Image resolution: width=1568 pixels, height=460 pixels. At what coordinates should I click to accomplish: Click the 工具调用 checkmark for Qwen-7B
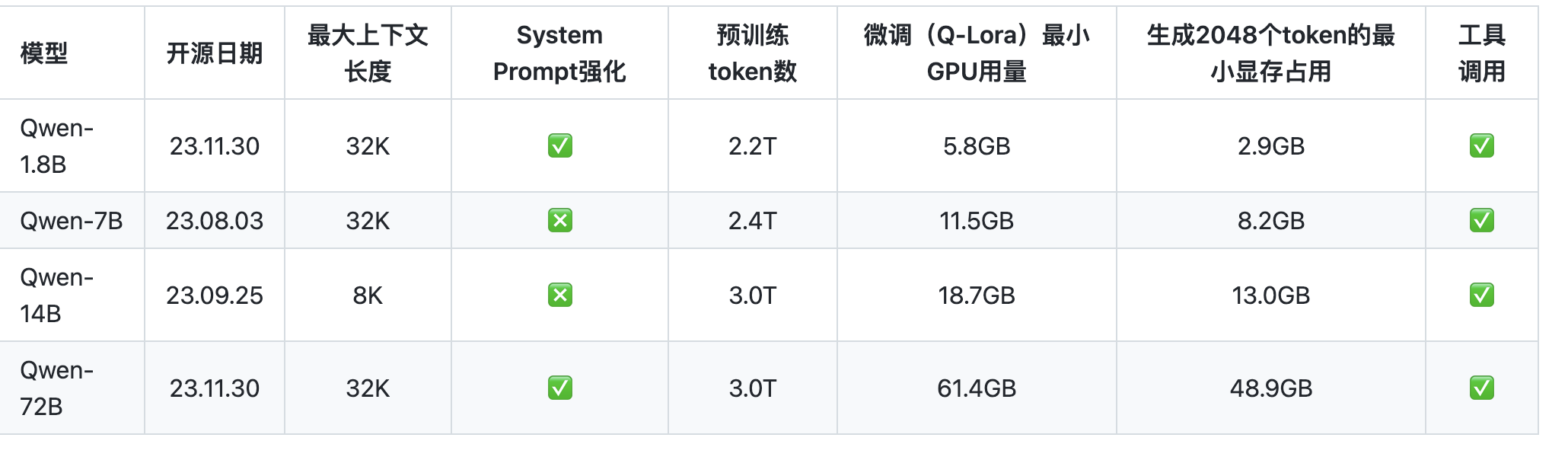[1481, 220]
